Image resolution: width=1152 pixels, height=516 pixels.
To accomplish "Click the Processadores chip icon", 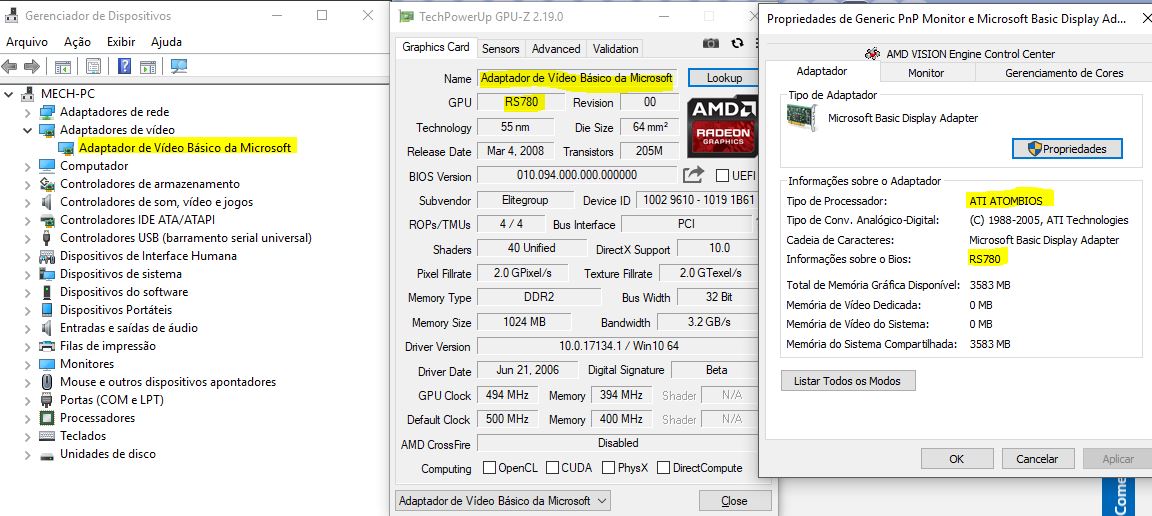I will click(x=47, y=418).
